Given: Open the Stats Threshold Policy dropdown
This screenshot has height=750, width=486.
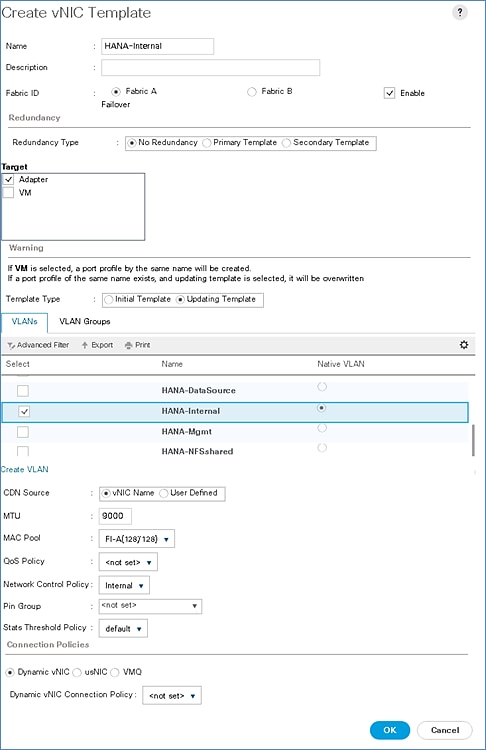Looking at the screenshot, I should coord(123,629).
